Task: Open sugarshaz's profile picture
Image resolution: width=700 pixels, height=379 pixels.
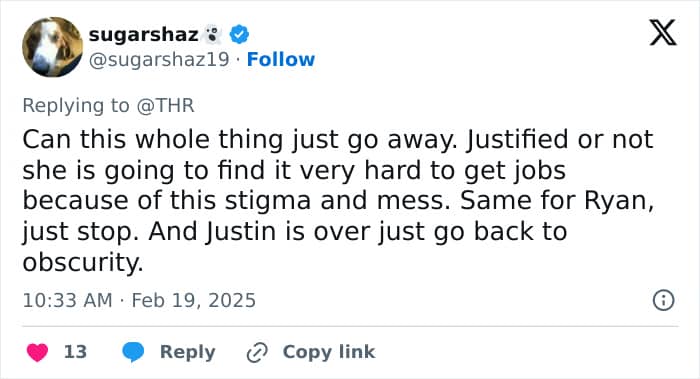Action: [x=53, y=47]
